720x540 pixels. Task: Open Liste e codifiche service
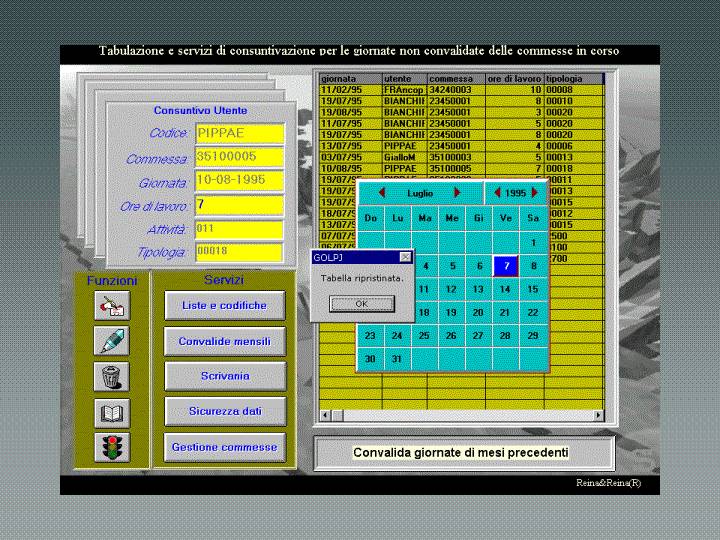click(x=224, y=305)
